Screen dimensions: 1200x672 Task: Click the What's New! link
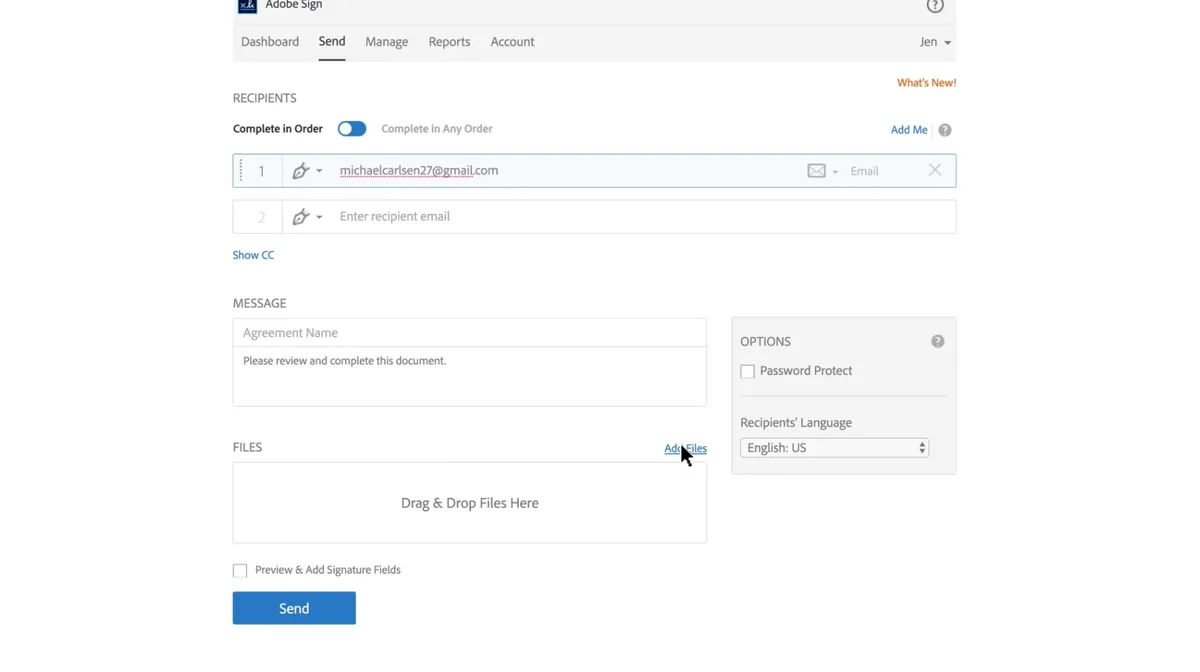(x=926, y=83)
